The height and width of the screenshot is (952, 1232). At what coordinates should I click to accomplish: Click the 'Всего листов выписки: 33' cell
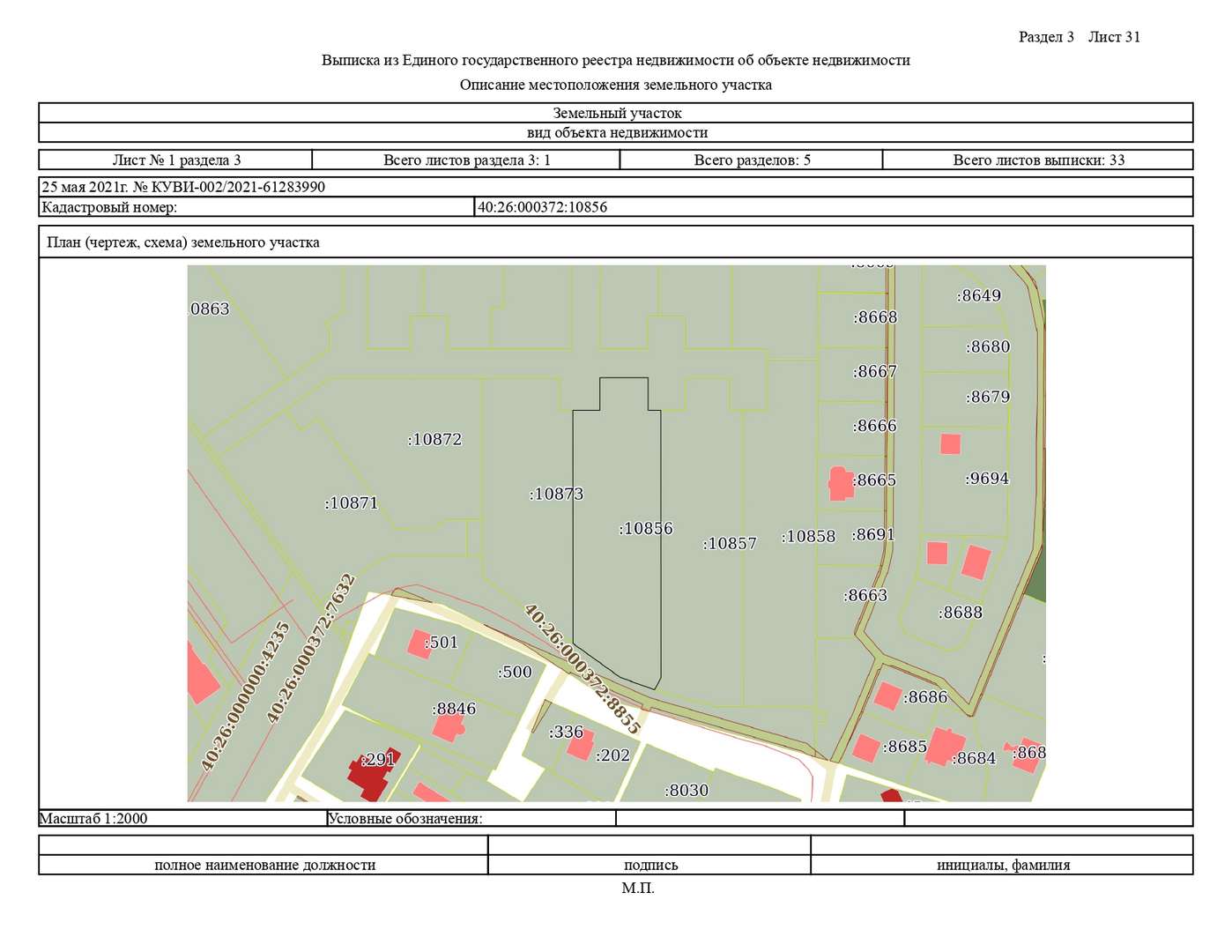[x=1038, y=160]
